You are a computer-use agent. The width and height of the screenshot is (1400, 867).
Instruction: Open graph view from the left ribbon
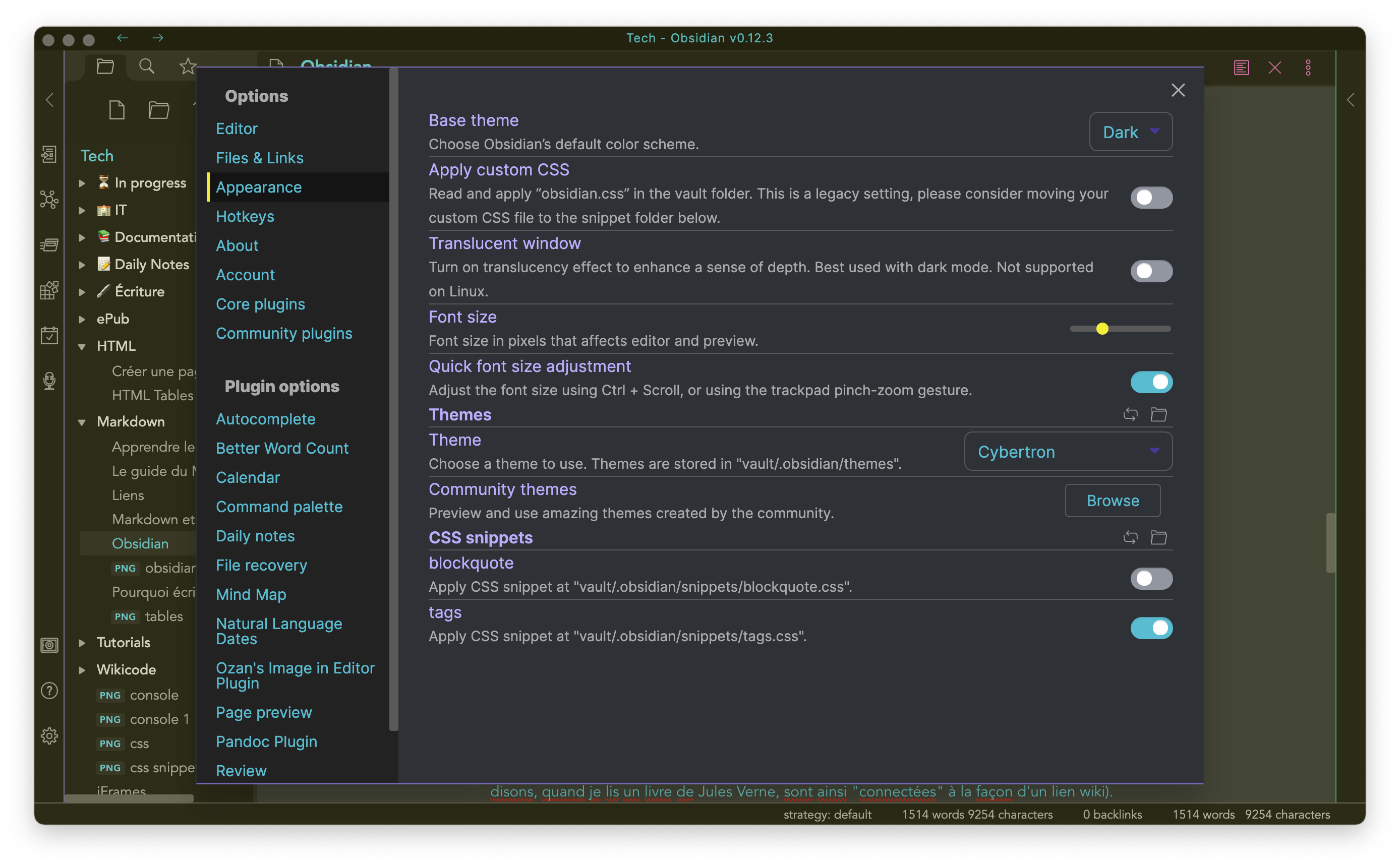point(49,200)
